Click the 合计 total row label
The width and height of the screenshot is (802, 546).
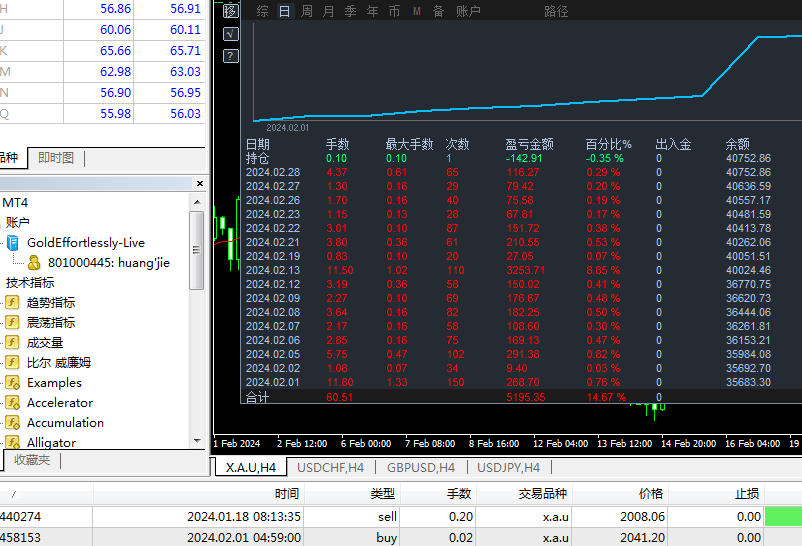(x=257, y=397)
